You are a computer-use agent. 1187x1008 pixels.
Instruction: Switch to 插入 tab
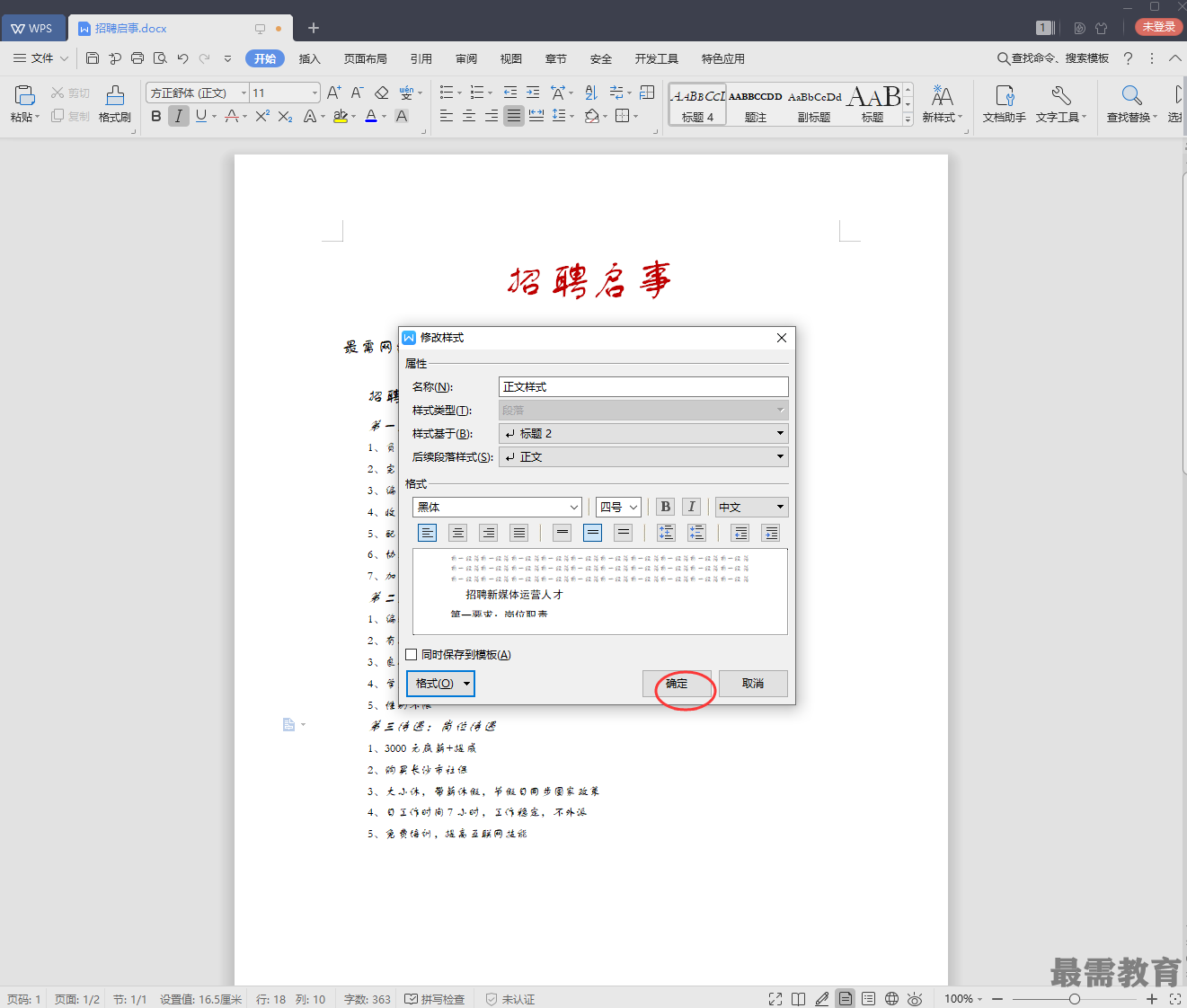pyautogui.click(x=309, y=58)
